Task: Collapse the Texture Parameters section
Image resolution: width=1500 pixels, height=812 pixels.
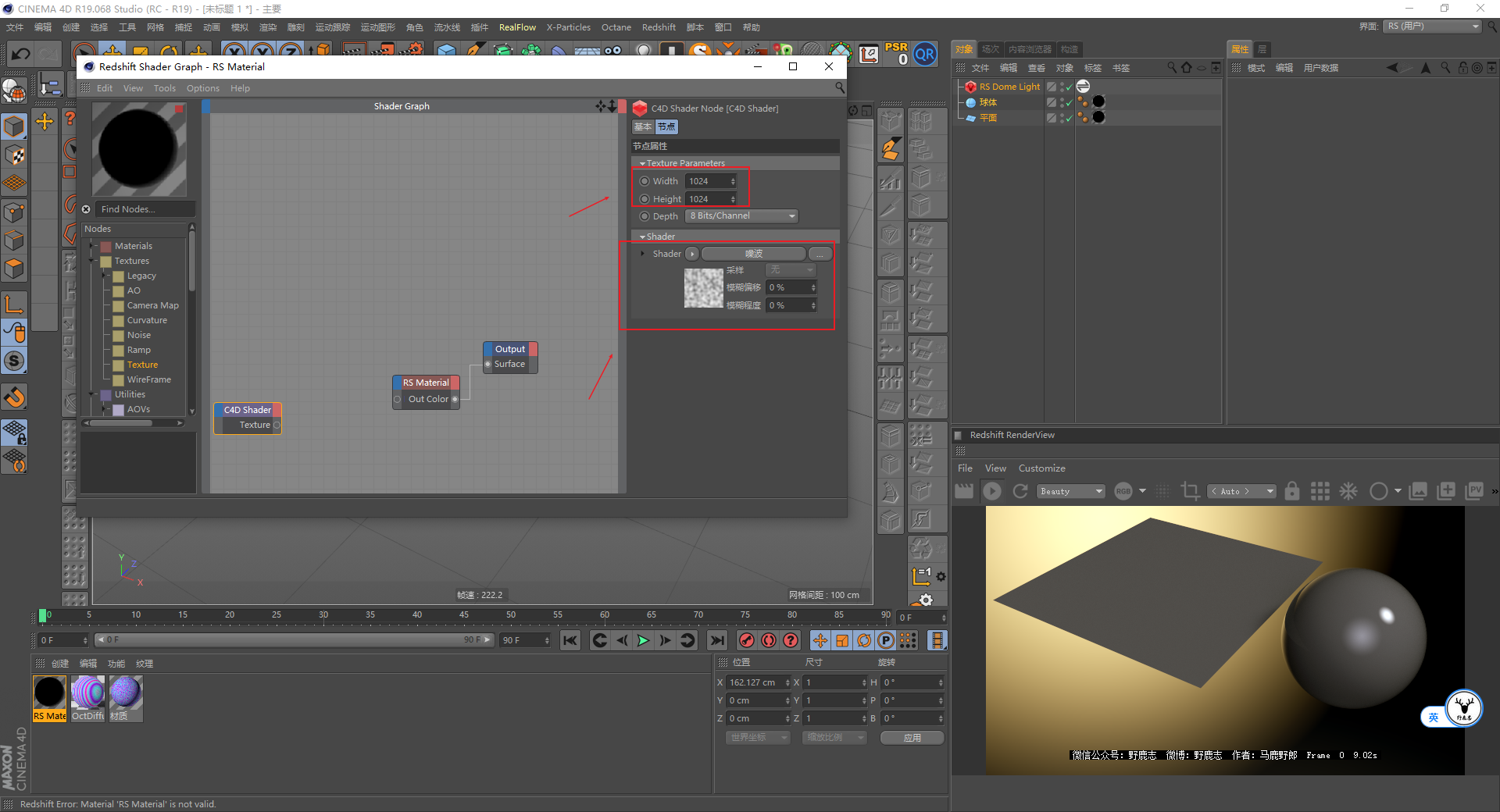Action: [x=642, y=164]
